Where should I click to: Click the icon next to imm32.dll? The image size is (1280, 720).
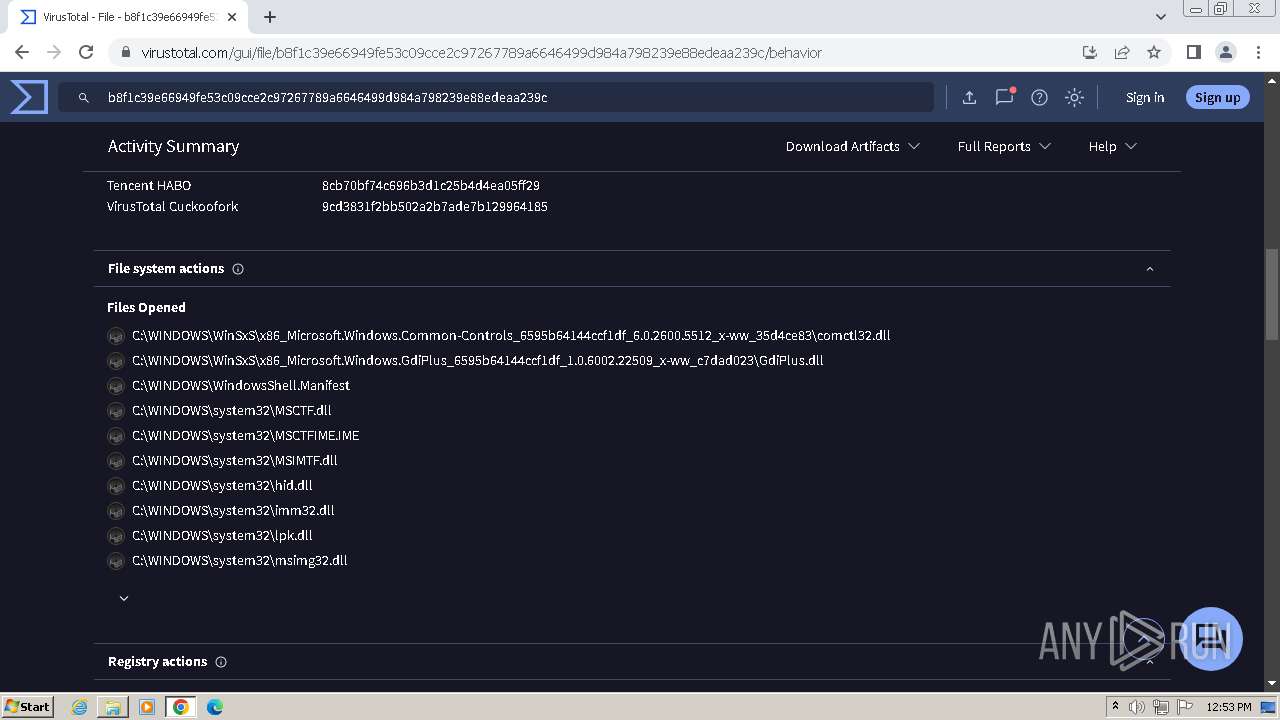click(x=116, y=511)
